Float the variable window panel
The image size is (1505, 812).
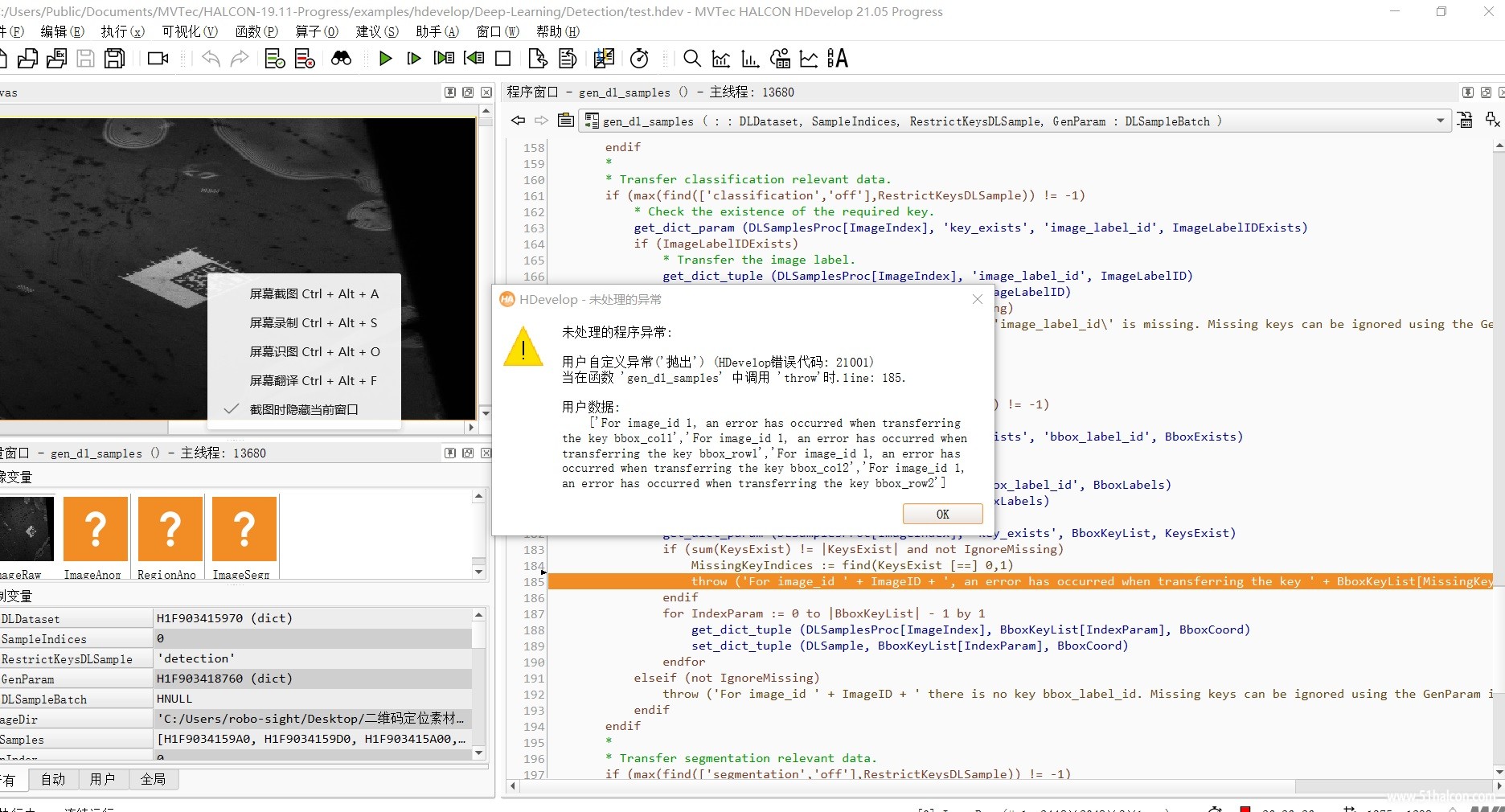pos(468,453)
